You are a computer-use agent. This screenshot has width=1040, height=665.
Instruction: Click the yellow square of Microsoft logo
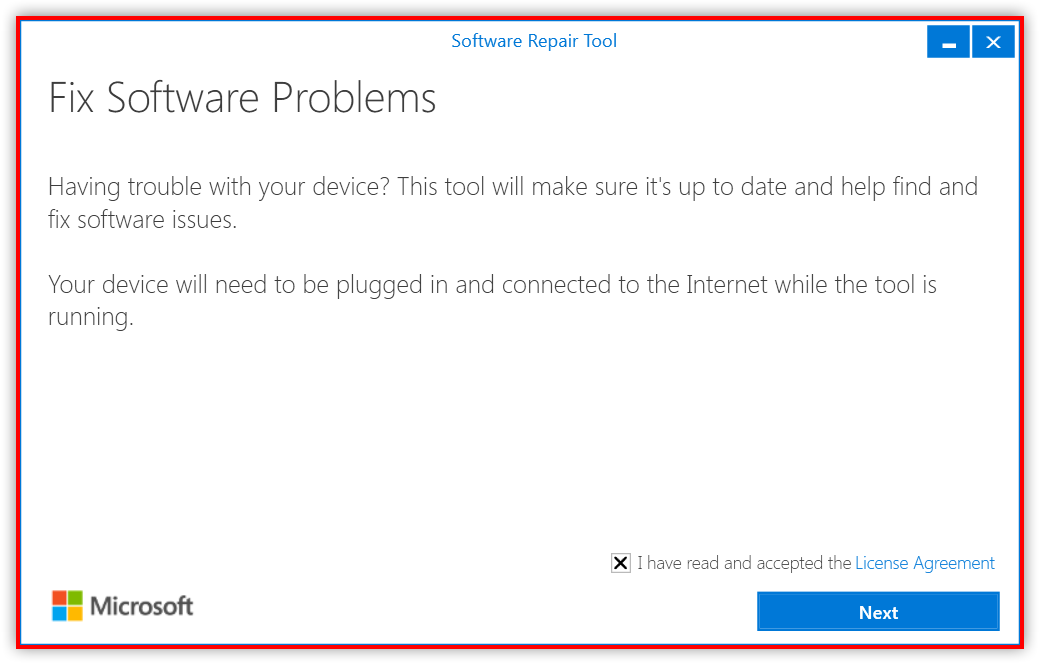[76, 614]
